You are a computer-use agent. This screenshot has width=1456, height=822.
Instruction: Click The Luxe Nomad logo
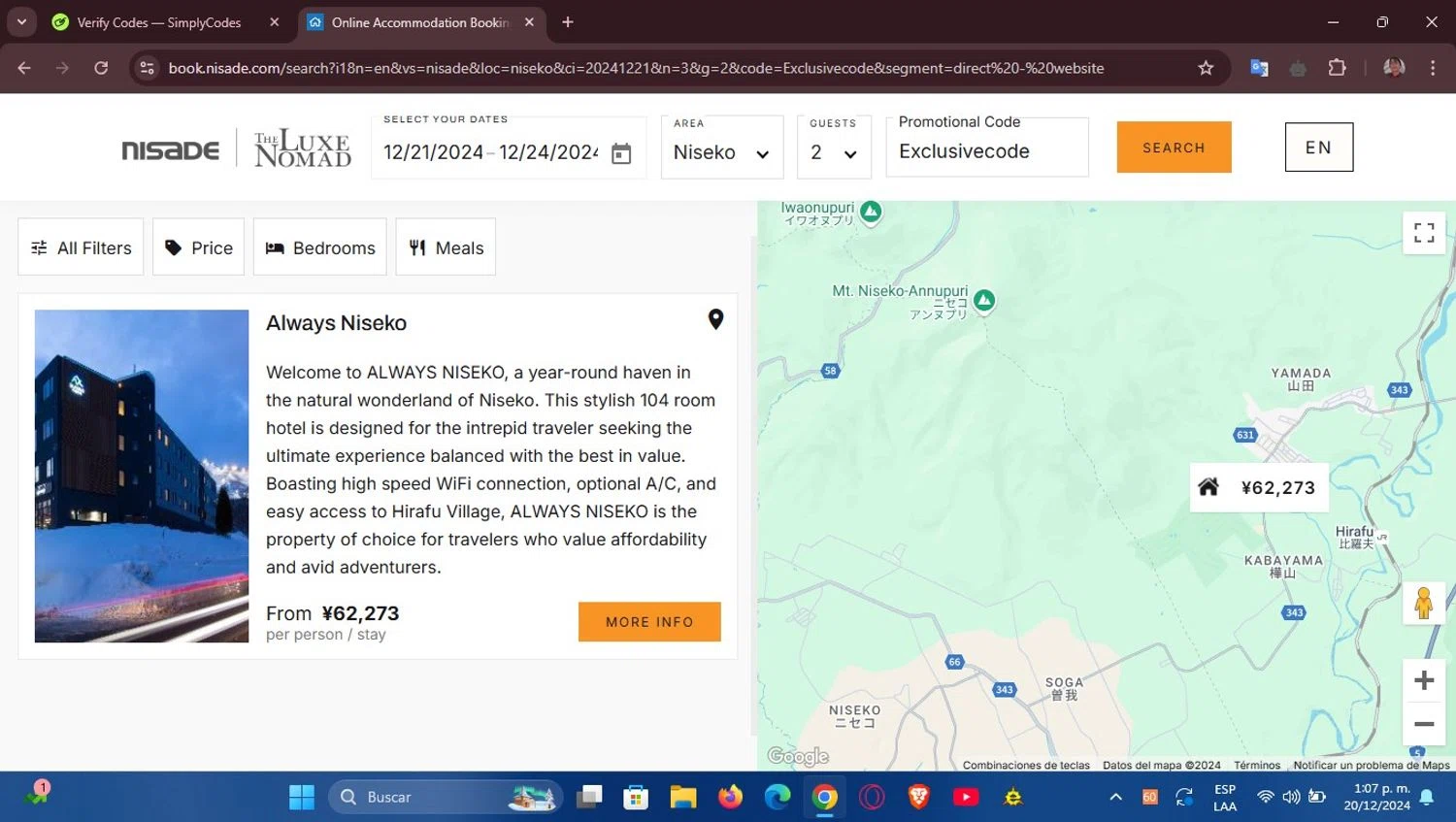(303, 148)
